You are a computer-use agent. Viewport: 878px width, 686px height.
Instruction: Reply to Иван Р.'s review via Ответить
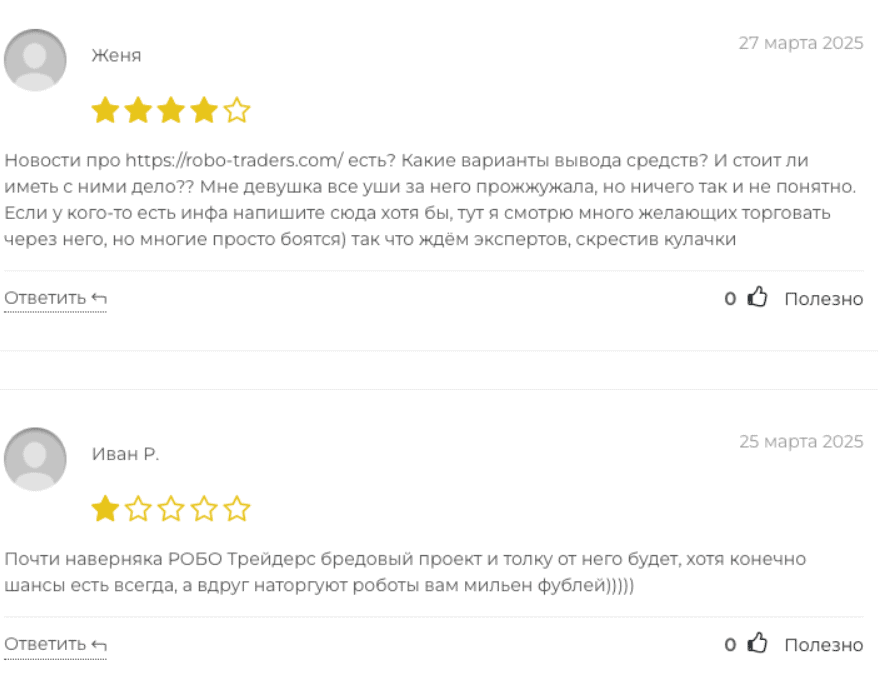55,644
